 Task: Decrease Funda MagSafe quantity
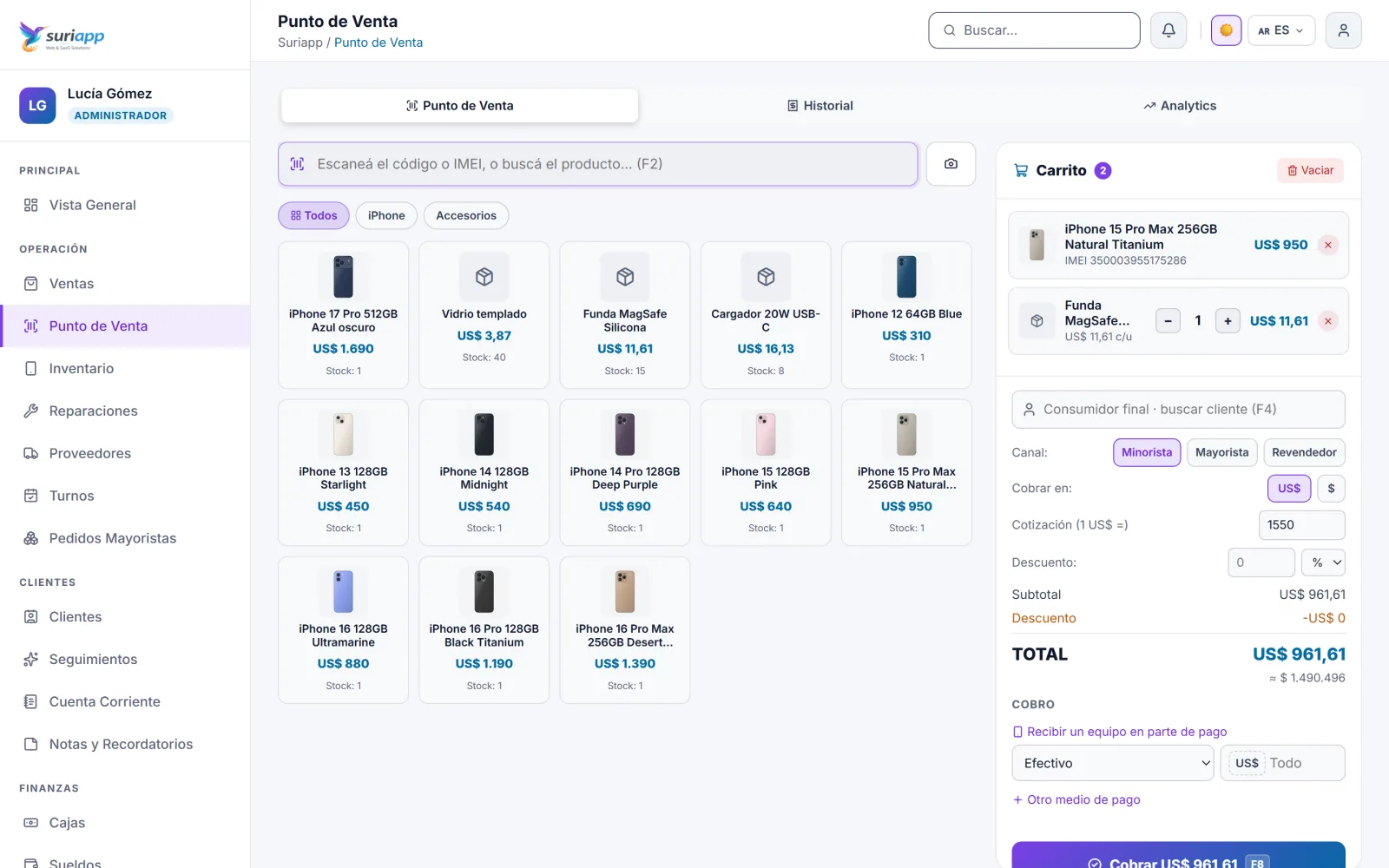coord(1168,321)
